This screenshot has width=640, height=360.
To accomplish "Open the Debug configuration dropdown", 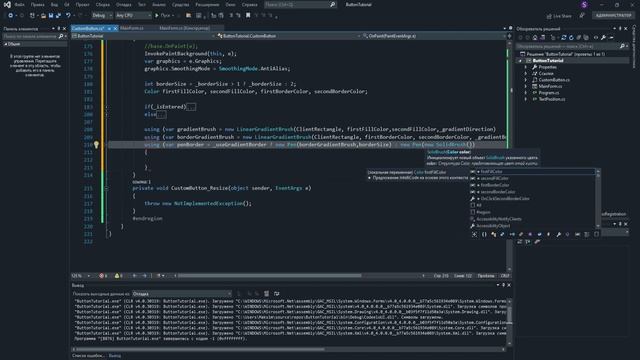I will [102, 16].
